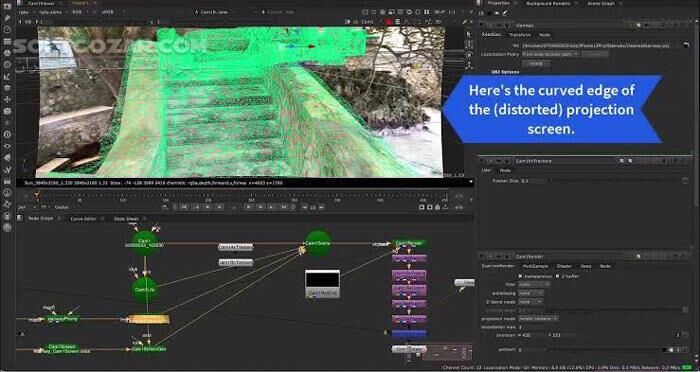Viewport: 700px width, 372px height.
Task: Select the Cam1Render node
Action: 409,244
